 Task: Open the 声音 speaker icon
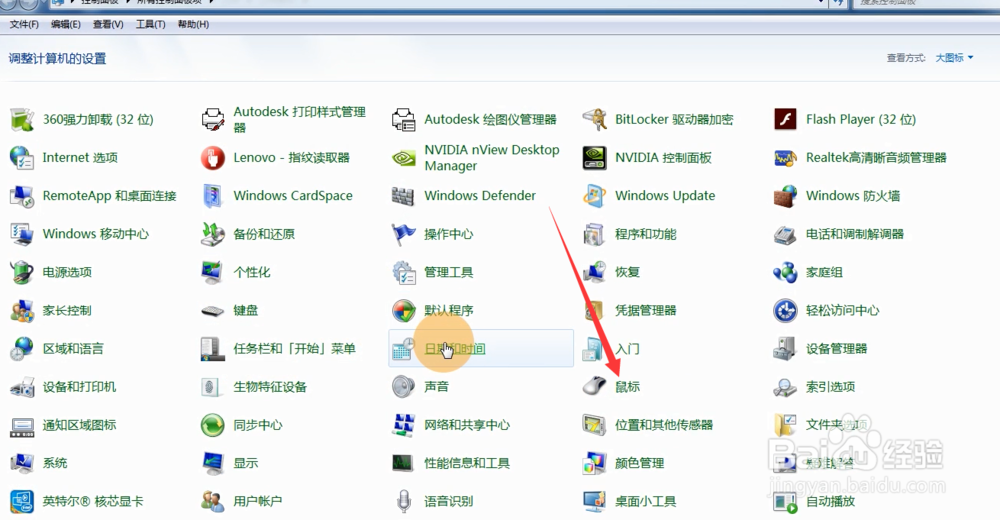pos(404,387)
